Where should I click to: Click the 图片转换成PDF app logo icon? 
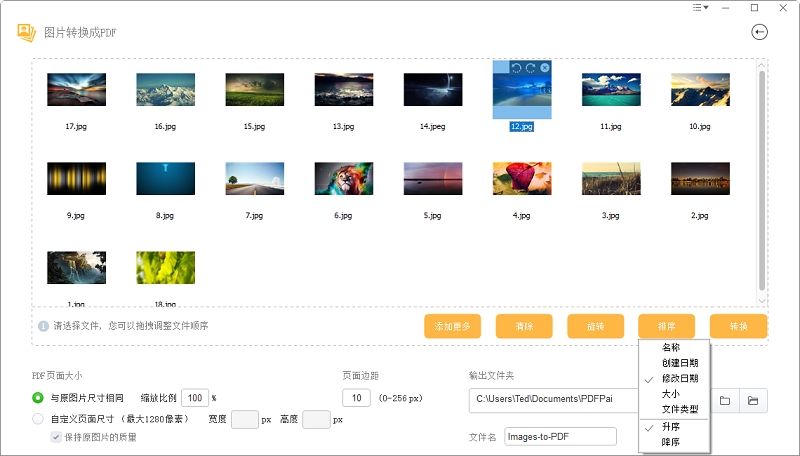26,32
